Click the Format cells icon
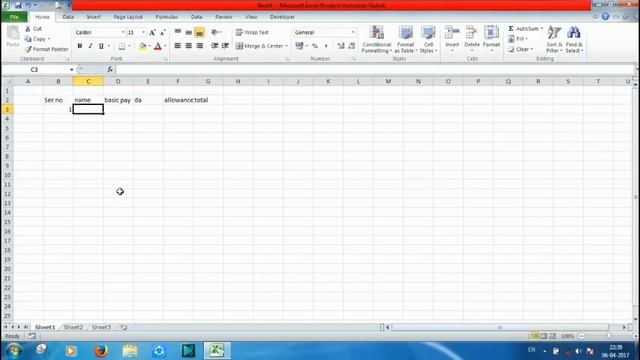The height and width of the screenshot is (360, 640). (491, 32)
